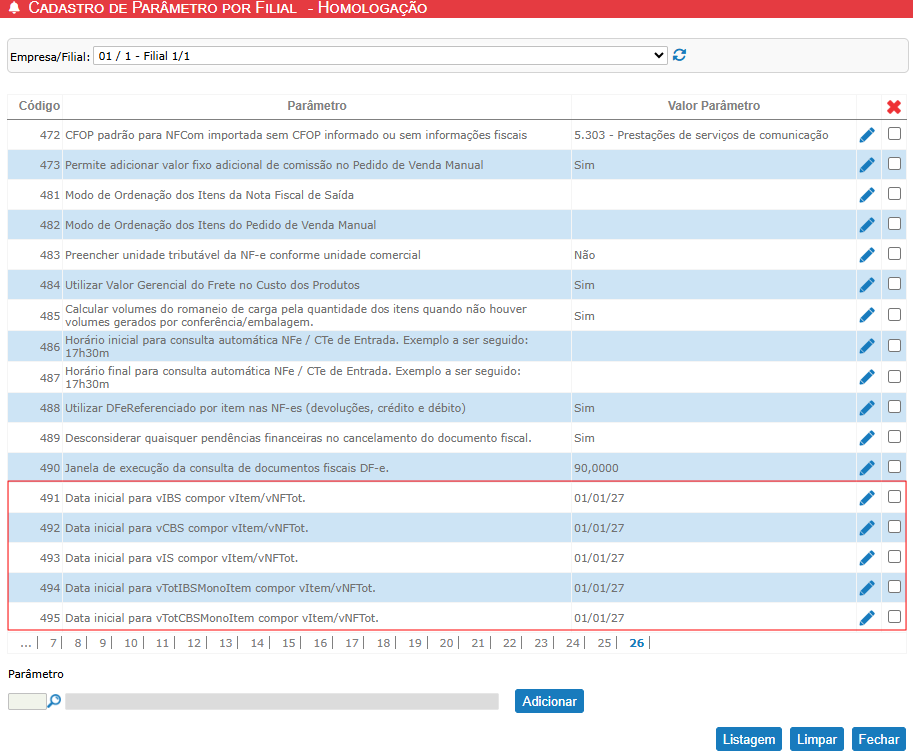The image size is (913, 752).
Task: Show earlier pages with the ellipsis link
Action: coord(26,643)
